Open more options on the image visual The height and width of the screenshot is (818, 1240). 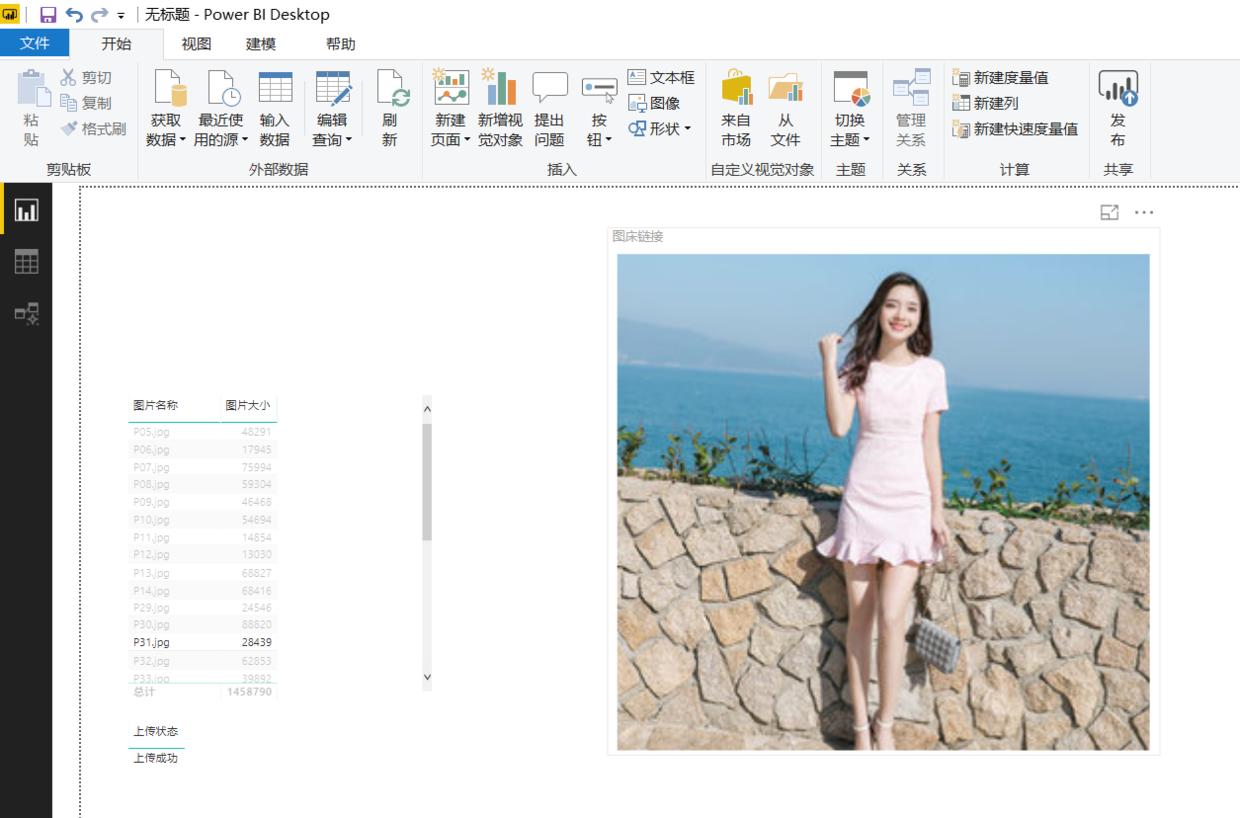(1143, 212)
